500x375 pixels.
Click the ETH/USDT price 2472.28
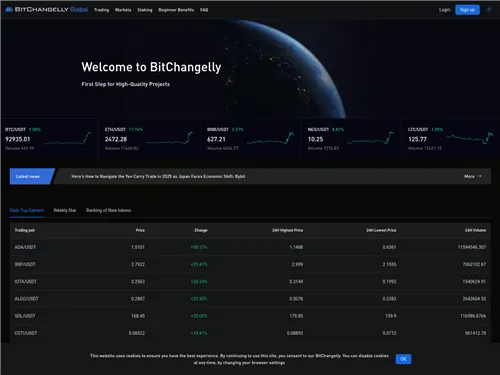pos(116,139)
